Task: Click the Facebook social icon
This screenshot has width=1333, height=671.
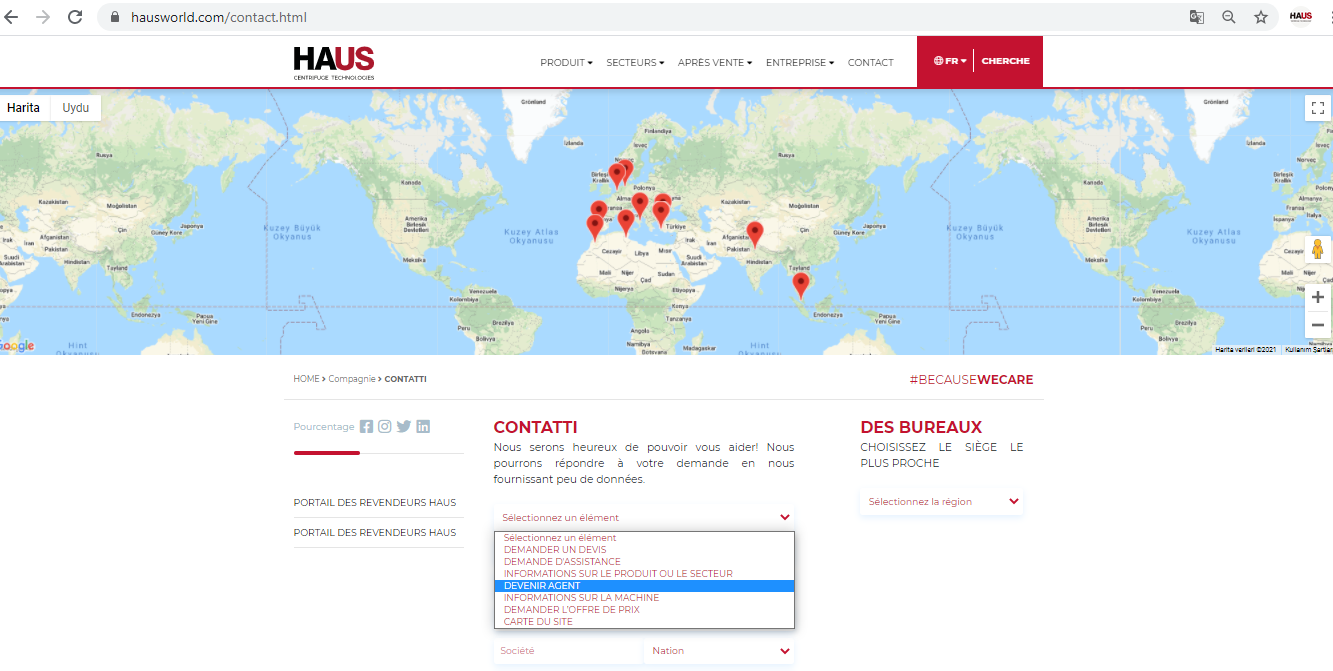Action: coord(366,426)
